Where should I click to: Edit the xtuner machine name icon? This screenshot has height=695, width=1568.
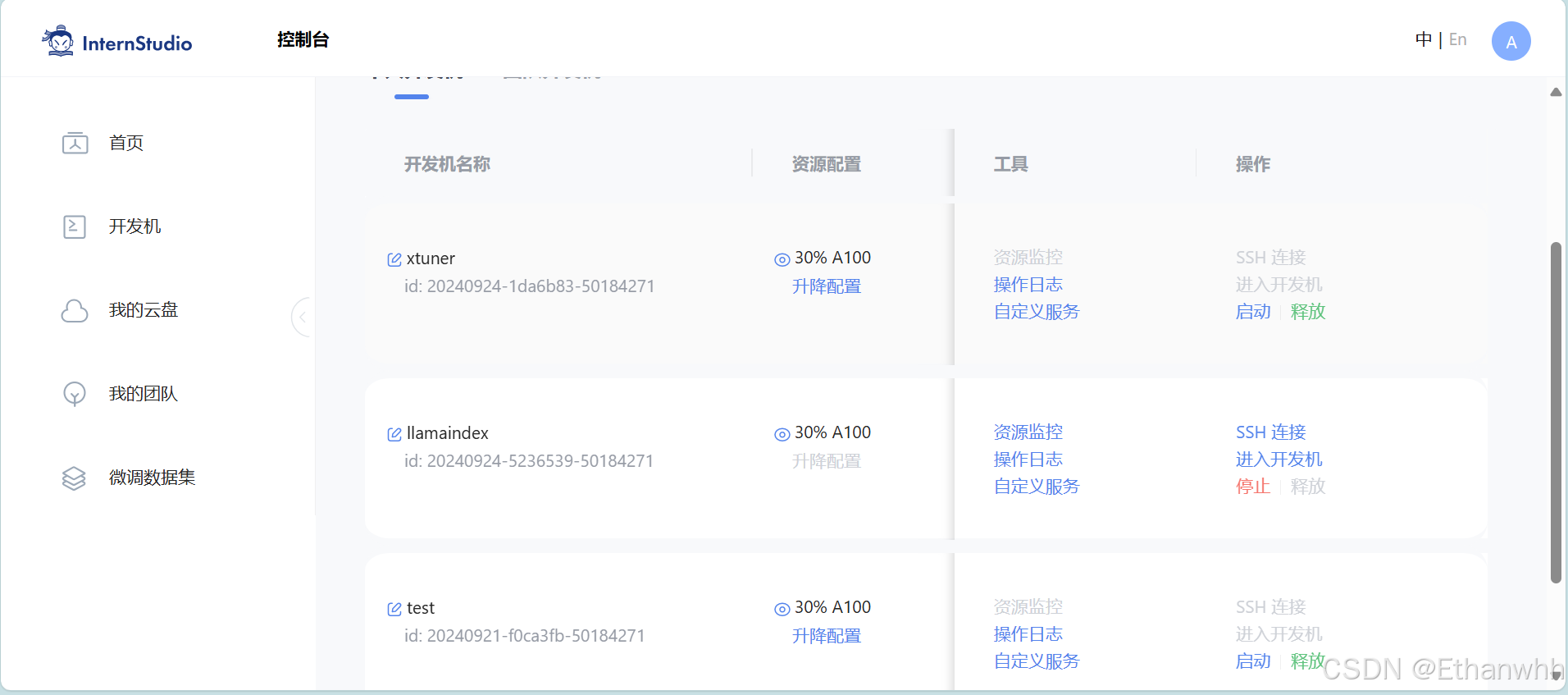[x=394, y=259]
